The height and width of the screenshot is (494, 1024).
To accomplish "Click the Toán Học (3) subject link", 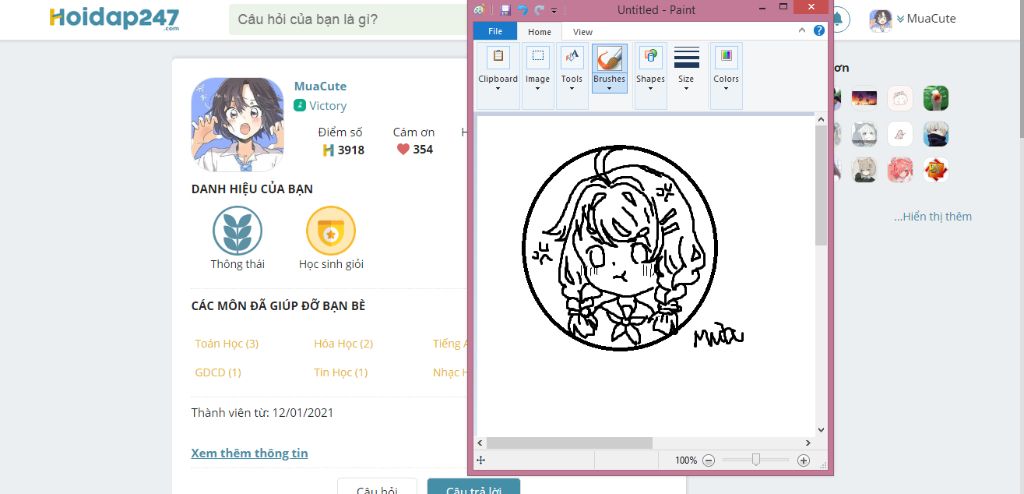I will 227,344.
